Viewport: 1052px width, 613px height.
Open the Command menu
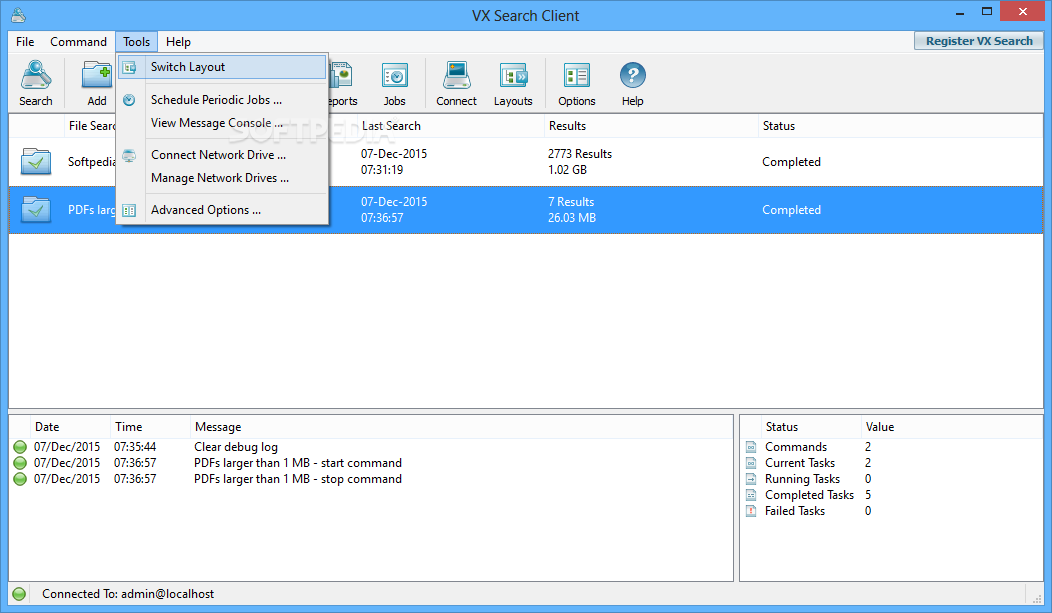[x=78, y=42]
